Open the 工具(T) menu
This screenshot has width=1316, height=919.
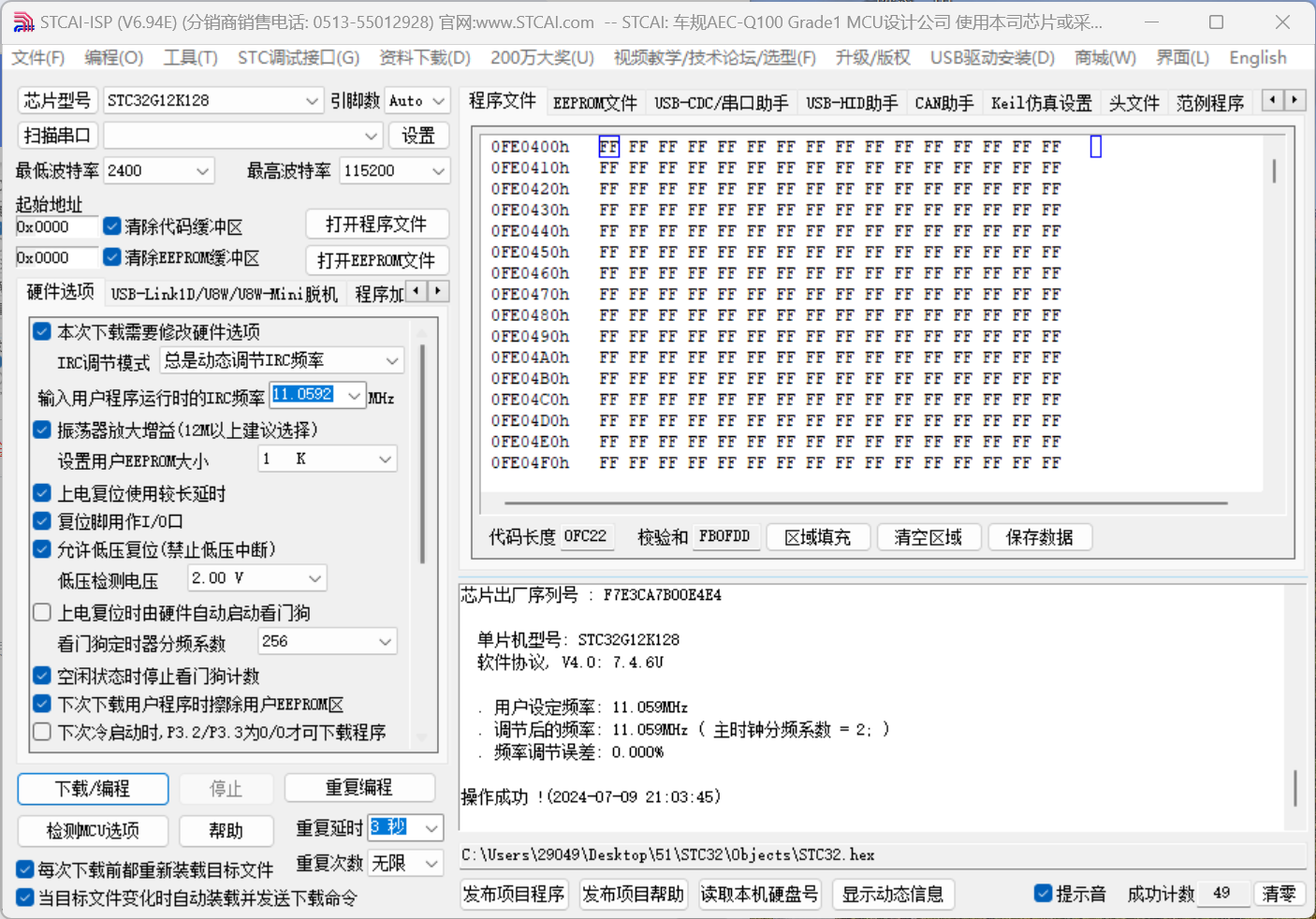coord(191,58)
